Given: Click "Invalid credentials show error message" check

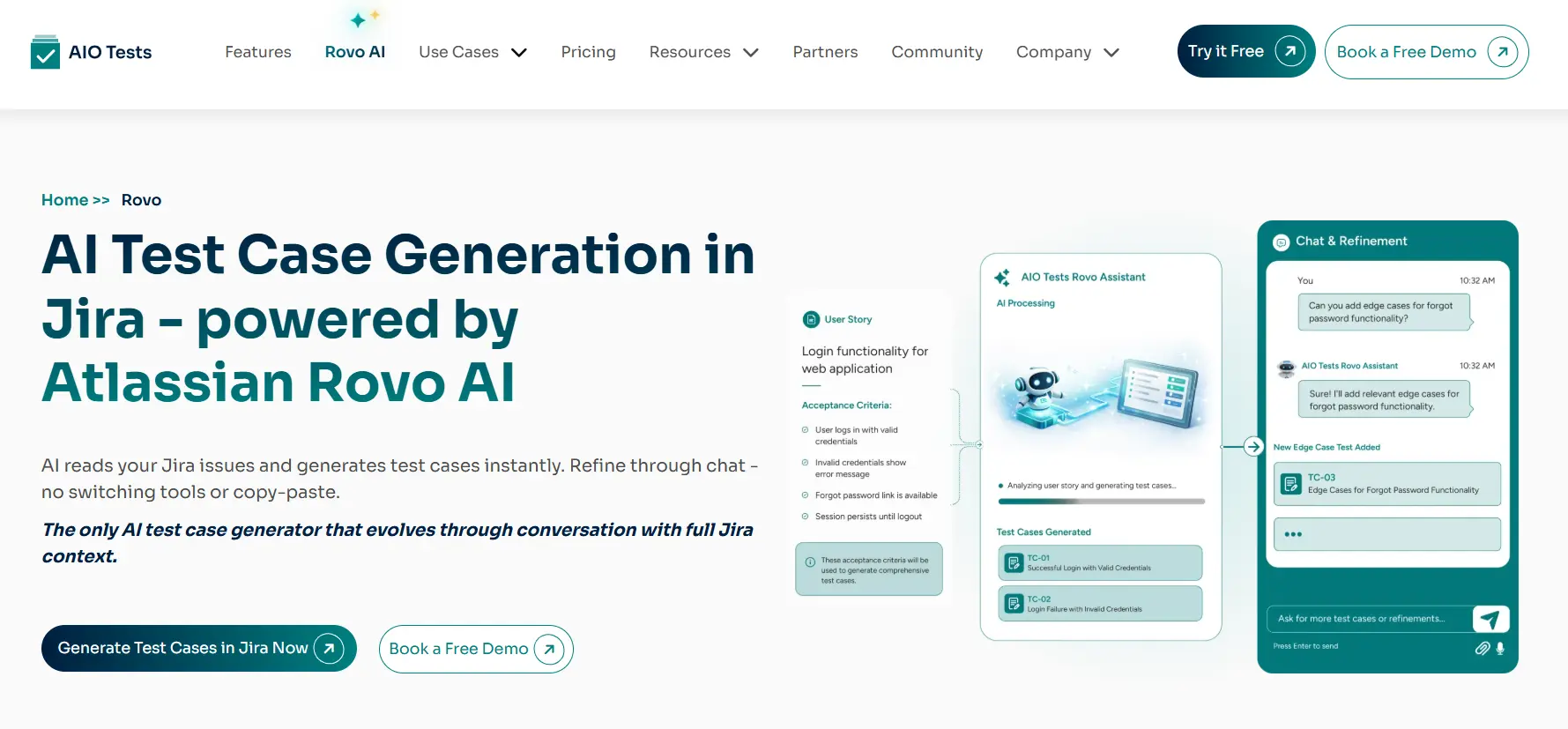Looking at the screenshot, I should coord(805,463).
